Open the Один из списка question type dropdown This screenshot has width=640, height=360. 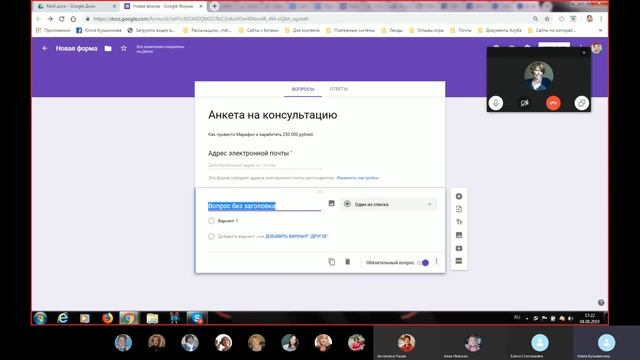tap(388, 204)
